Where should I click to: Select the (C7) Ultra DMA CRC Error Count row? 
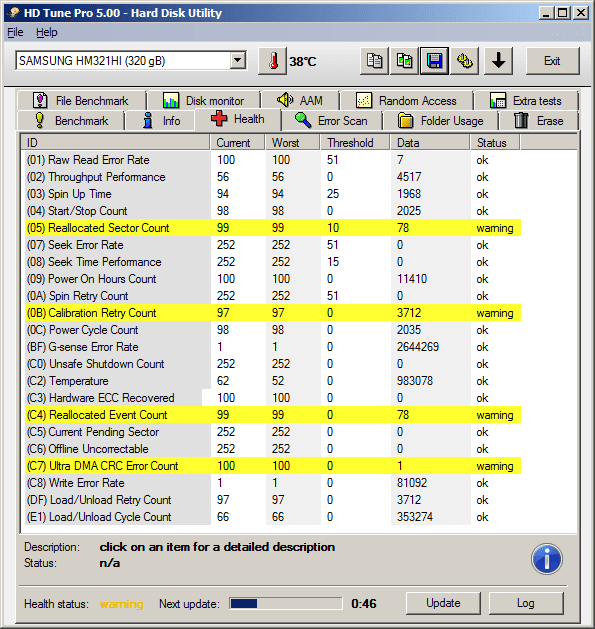coord(273,466)
